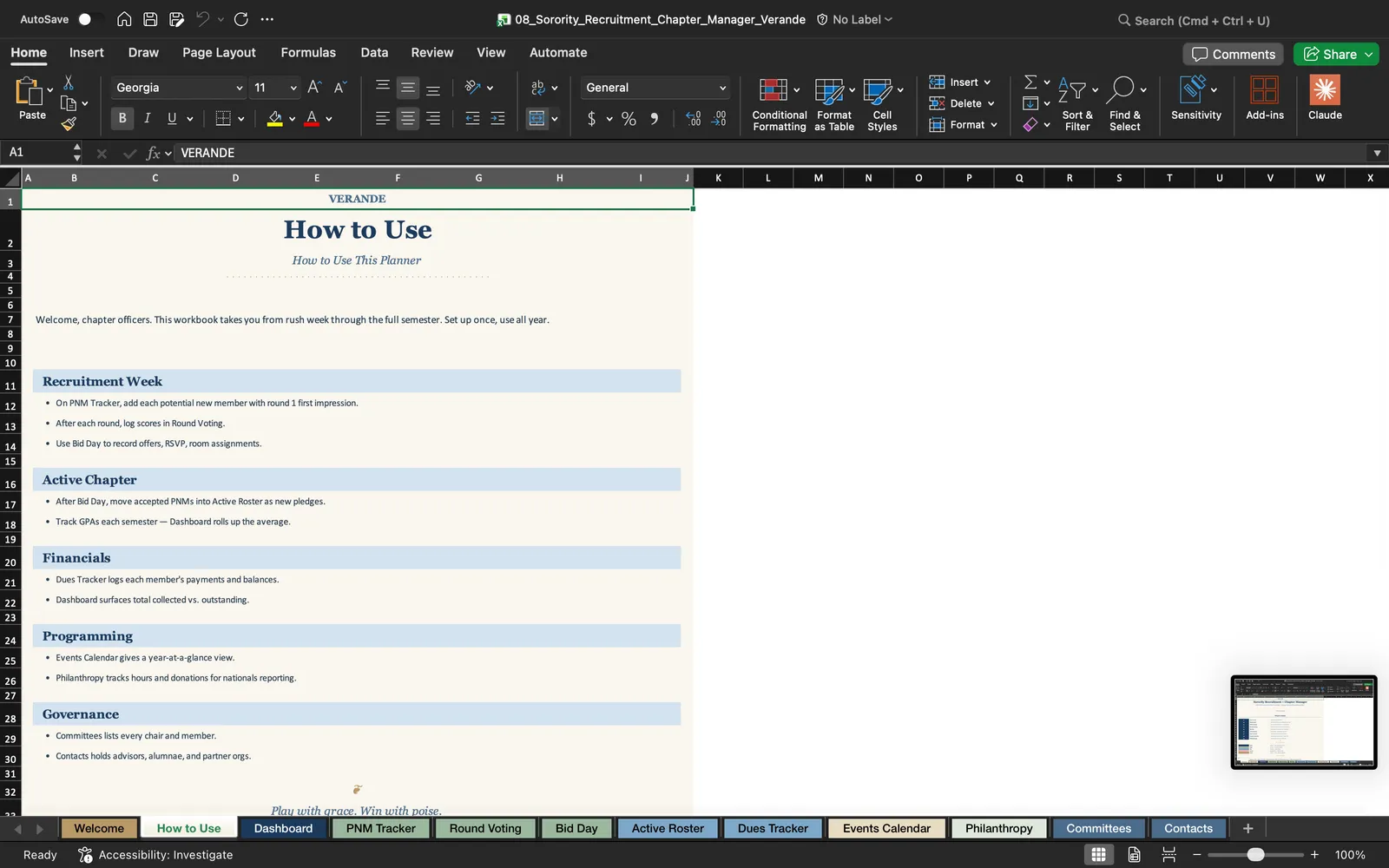The image size is (1389, 868).
Task: Click the Name Box showing A1
Action: click(39, 153)
